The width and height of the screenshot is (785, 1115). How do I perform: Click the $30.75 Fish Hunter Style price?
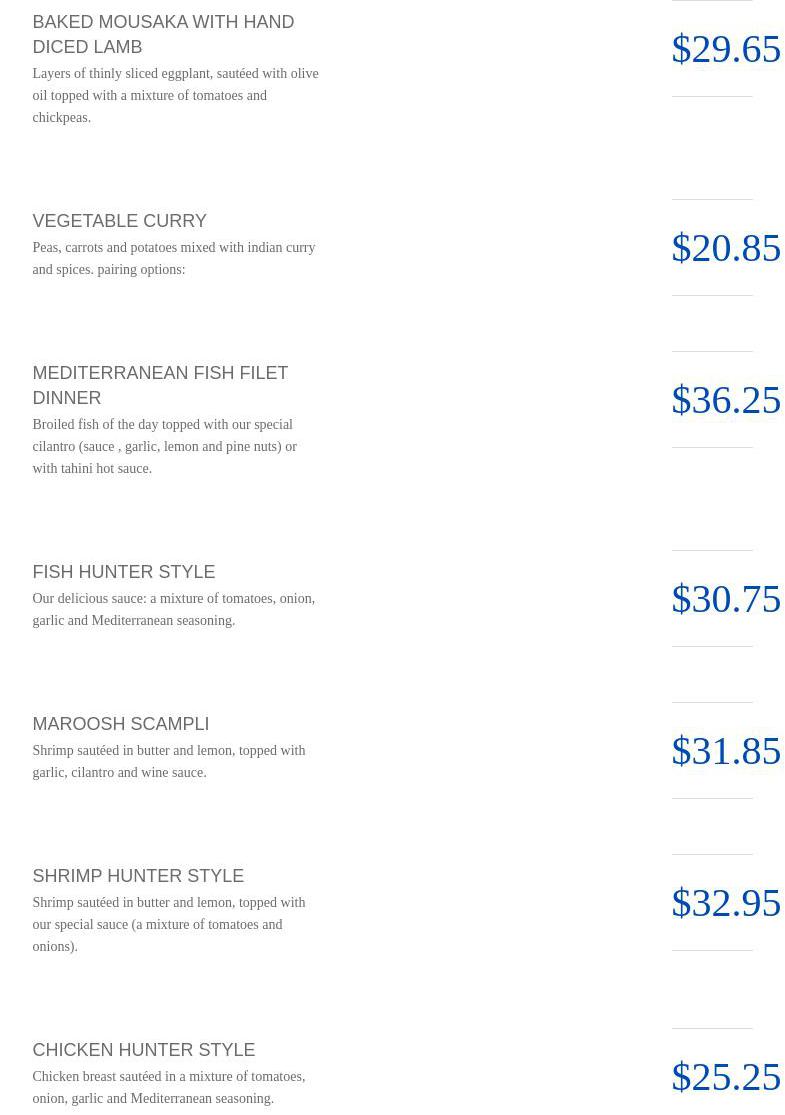click(725, 598)
